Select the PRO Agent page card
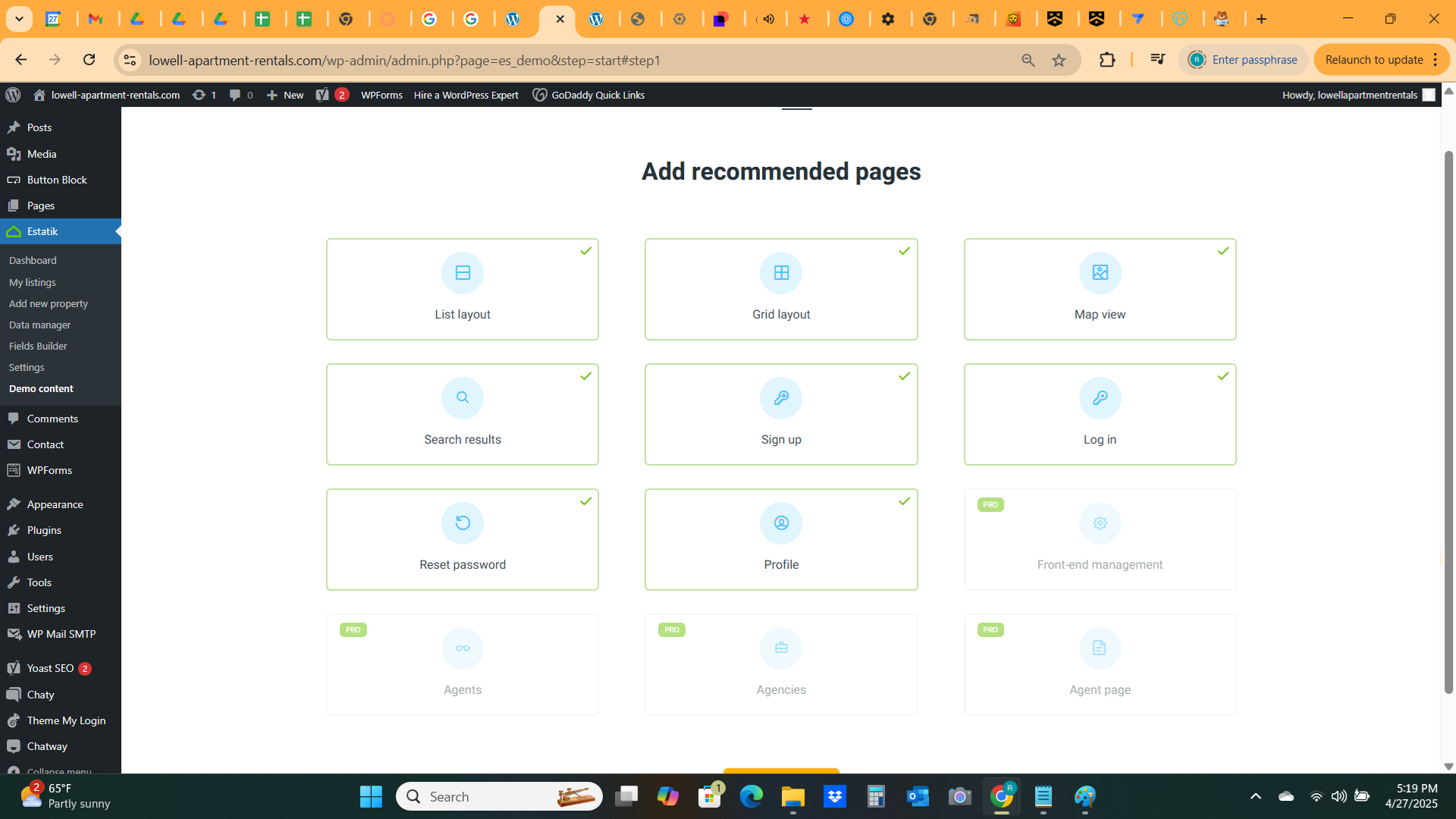1456x819 pixels. [1100, 664]
